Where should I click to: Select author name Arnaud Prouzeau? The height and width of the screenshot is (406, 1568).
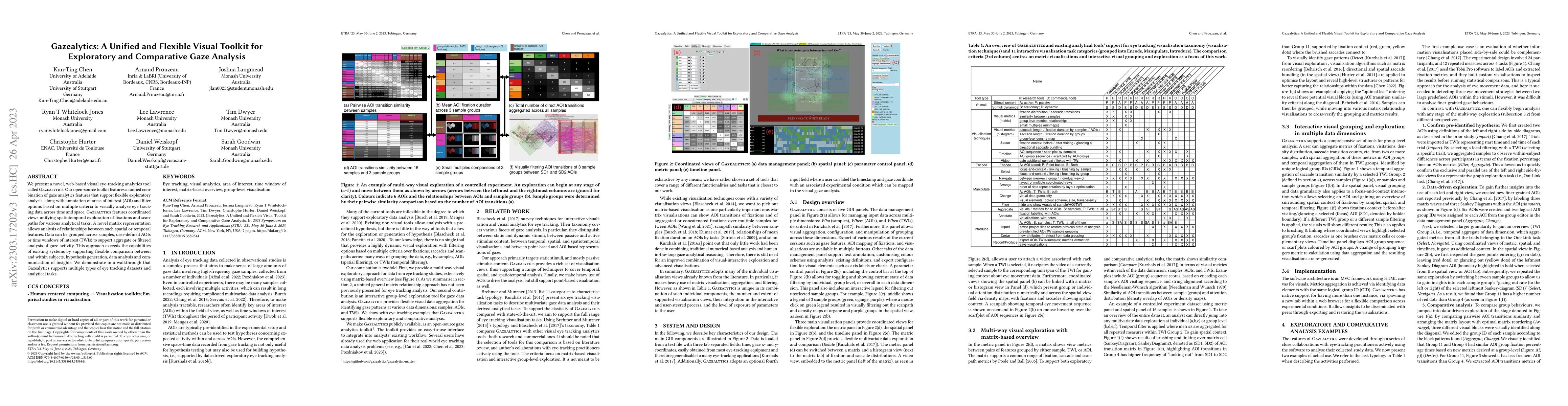(x=156, y=70)
